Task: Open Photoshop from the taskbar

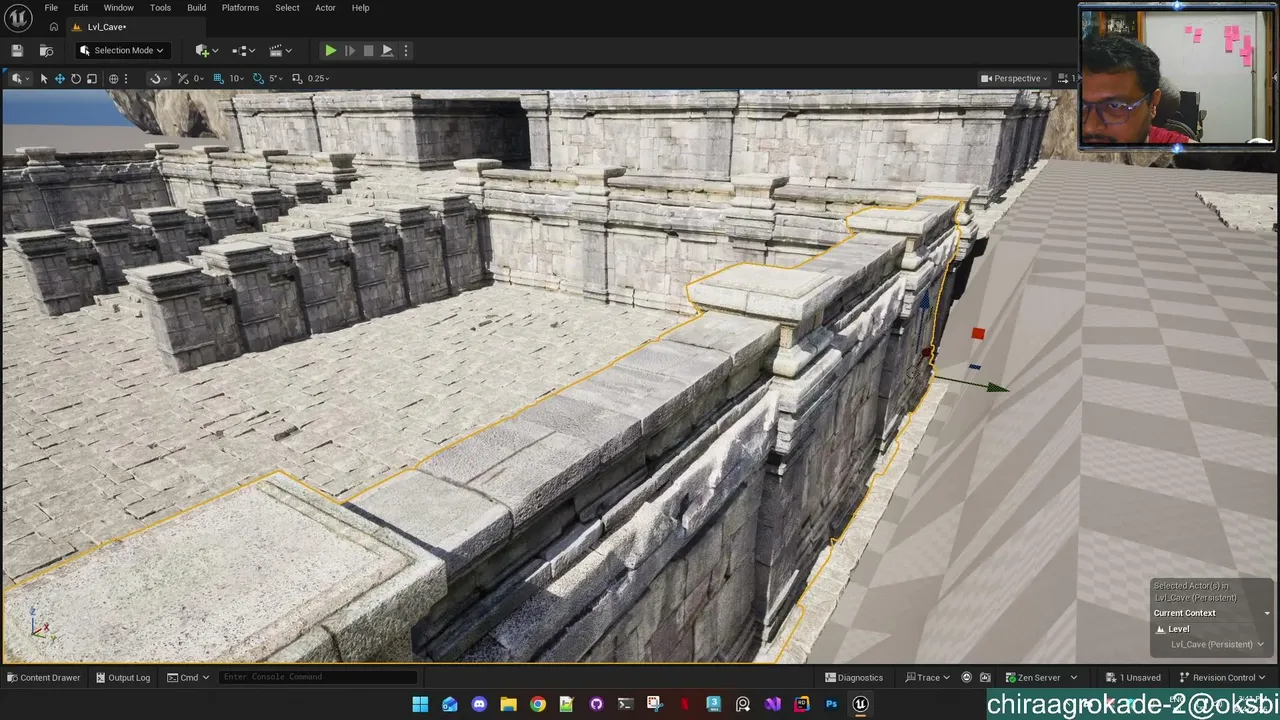Action: pos(831,704)
